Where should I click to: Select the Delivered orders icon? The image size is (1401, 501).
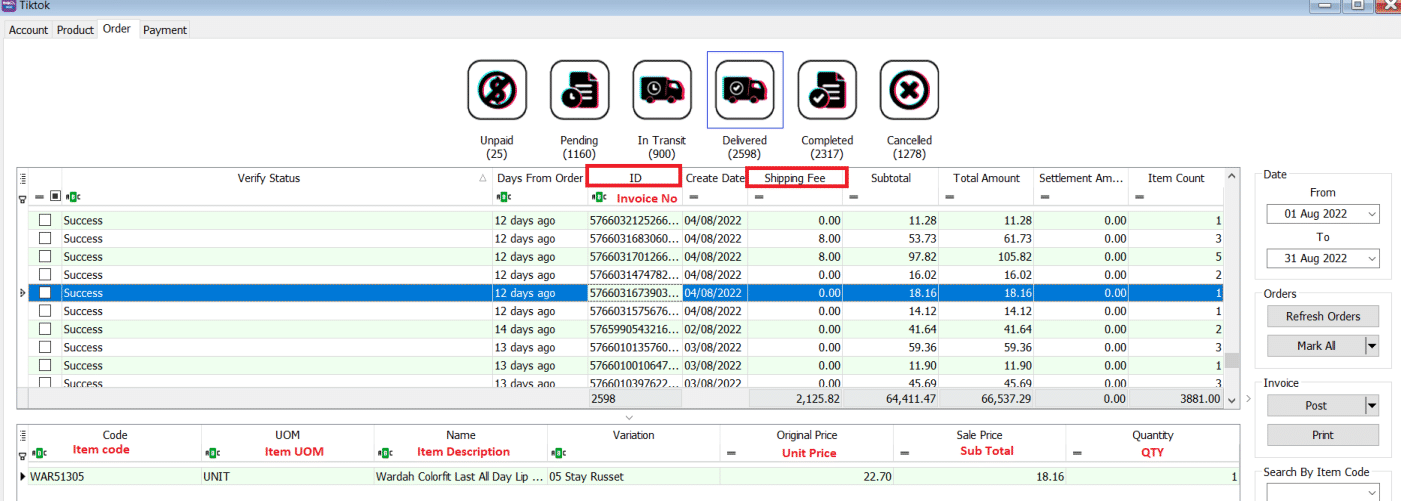745,90
